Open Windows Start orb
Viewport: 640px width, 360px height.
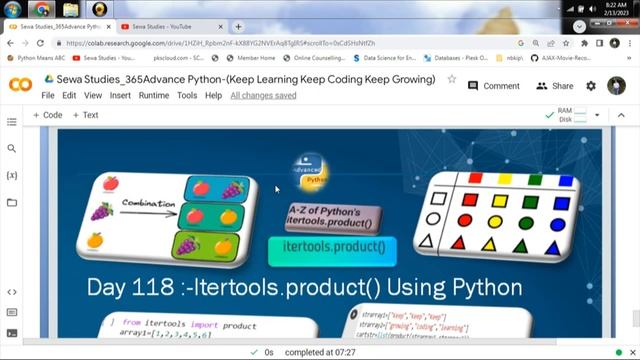(12, 9)
